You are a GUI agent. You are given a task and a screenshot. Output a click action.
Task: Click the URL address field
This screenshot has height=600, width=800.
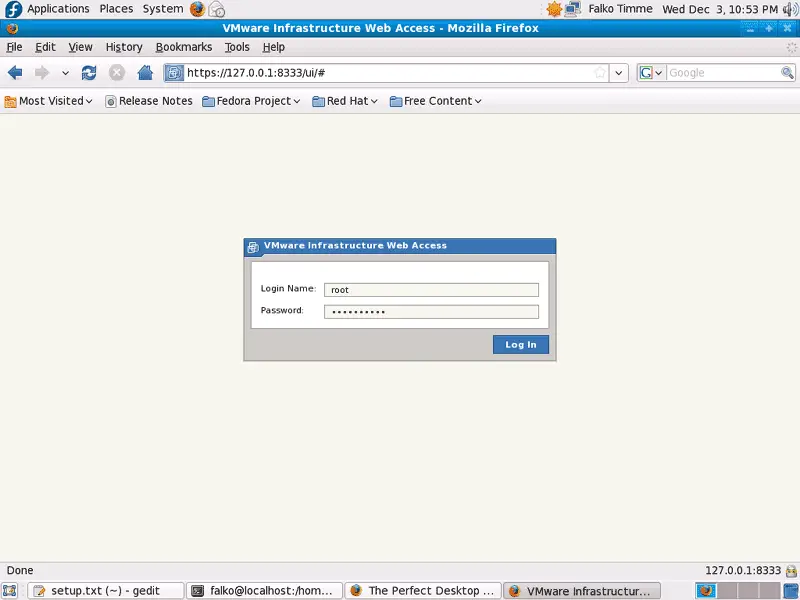tap(388, 73)
